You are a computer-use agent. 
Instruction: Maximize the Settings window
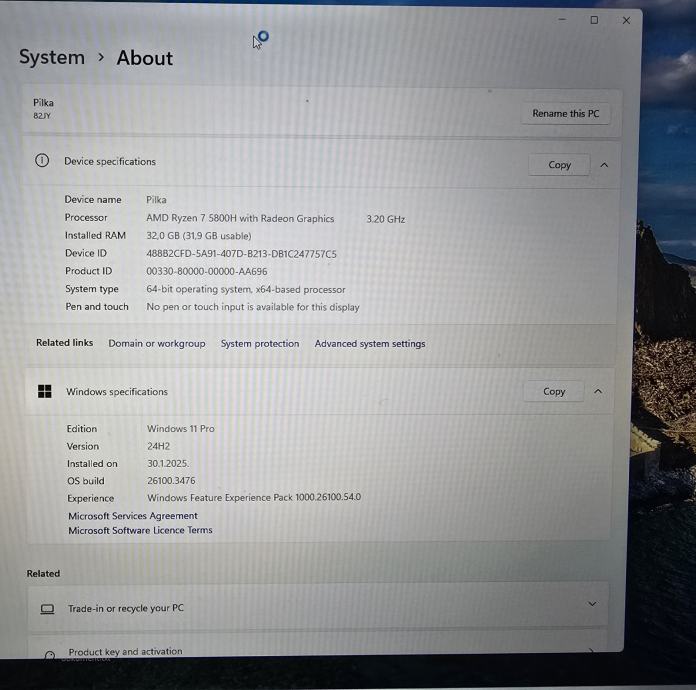(x=594, y=20)
